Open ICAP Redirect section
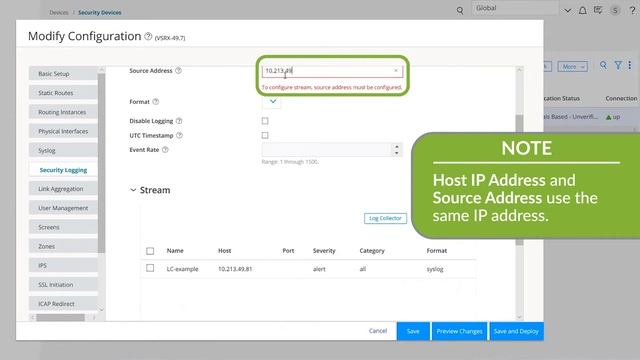640x360 pixels. (x=63, y=304)
